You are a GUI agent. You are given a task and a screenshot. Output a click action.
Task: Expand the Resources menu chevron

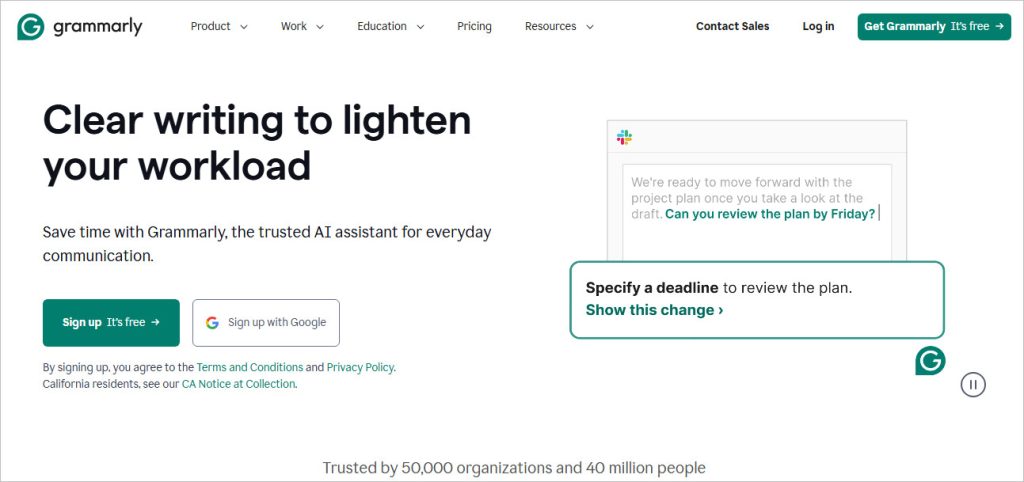point(589,27)
